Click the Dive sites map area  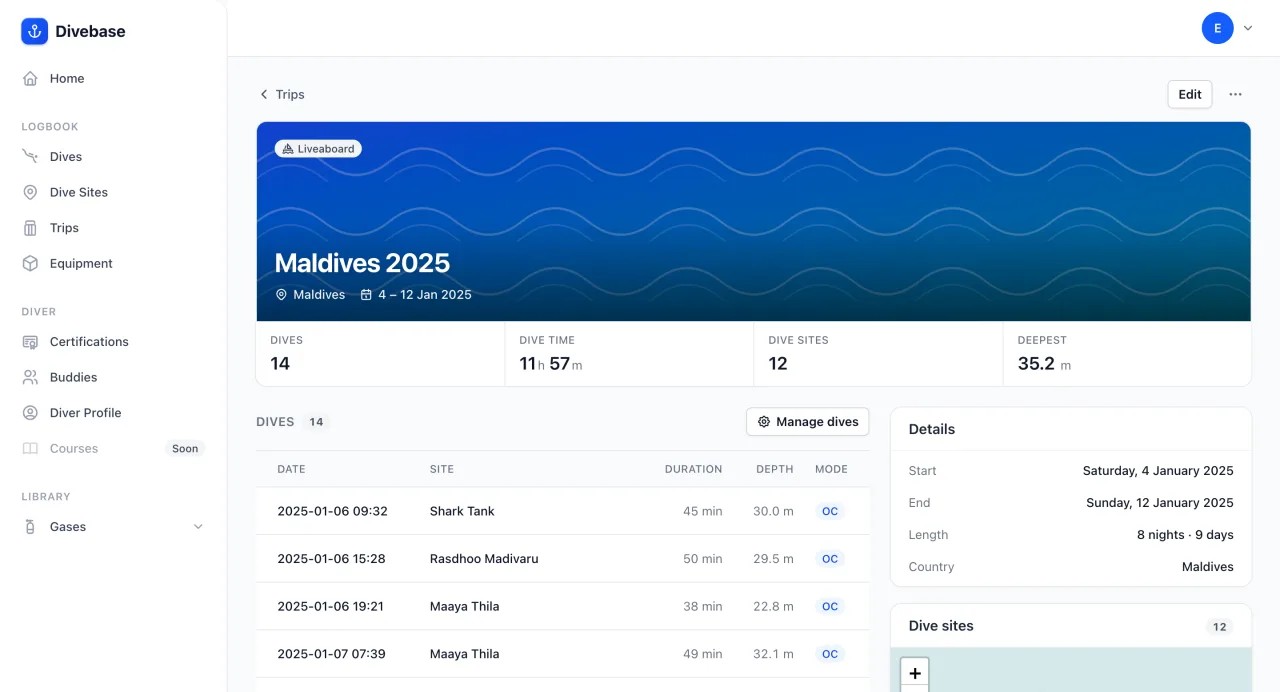1071,670
